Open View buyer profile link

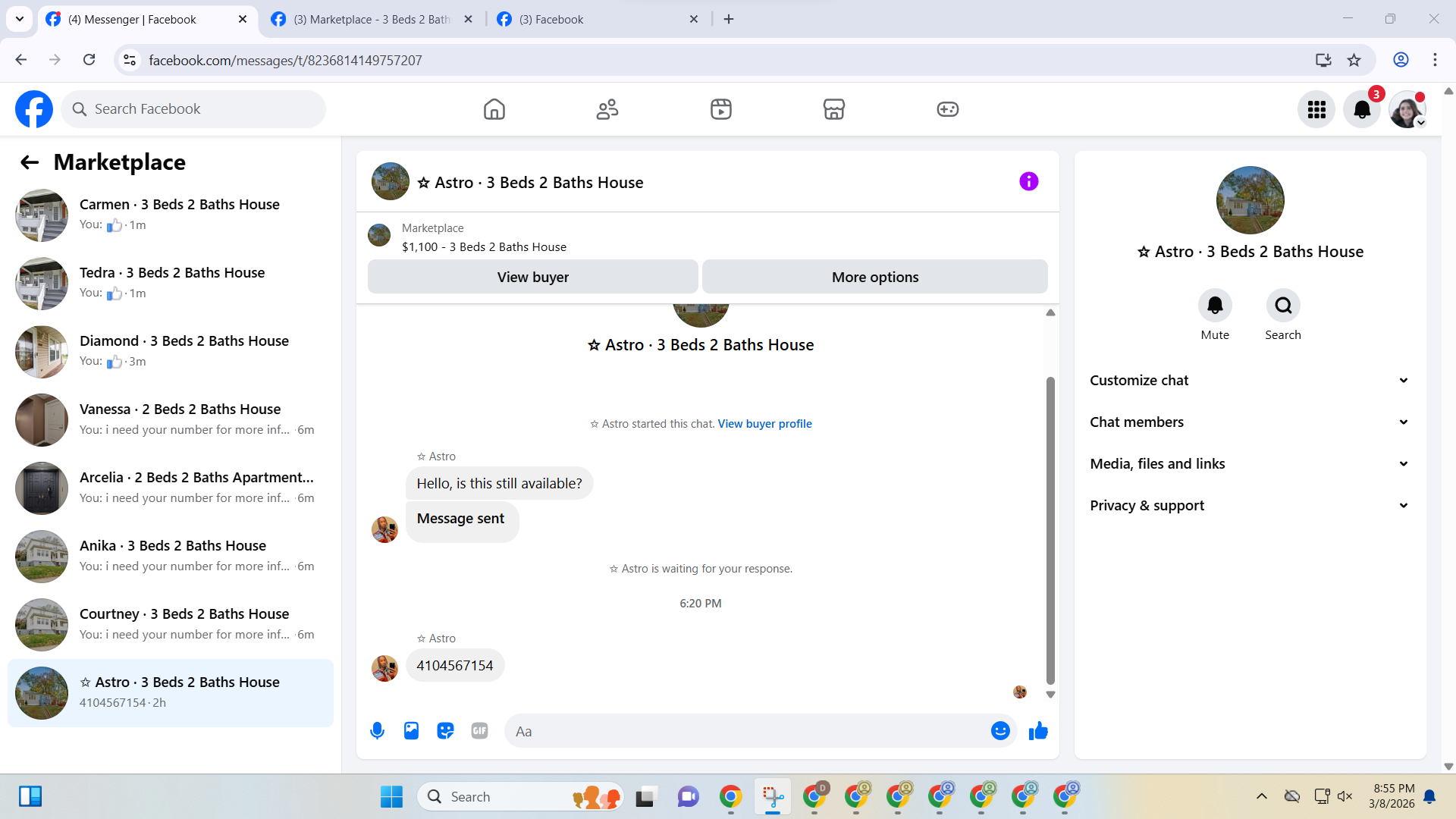click(764, 424)
